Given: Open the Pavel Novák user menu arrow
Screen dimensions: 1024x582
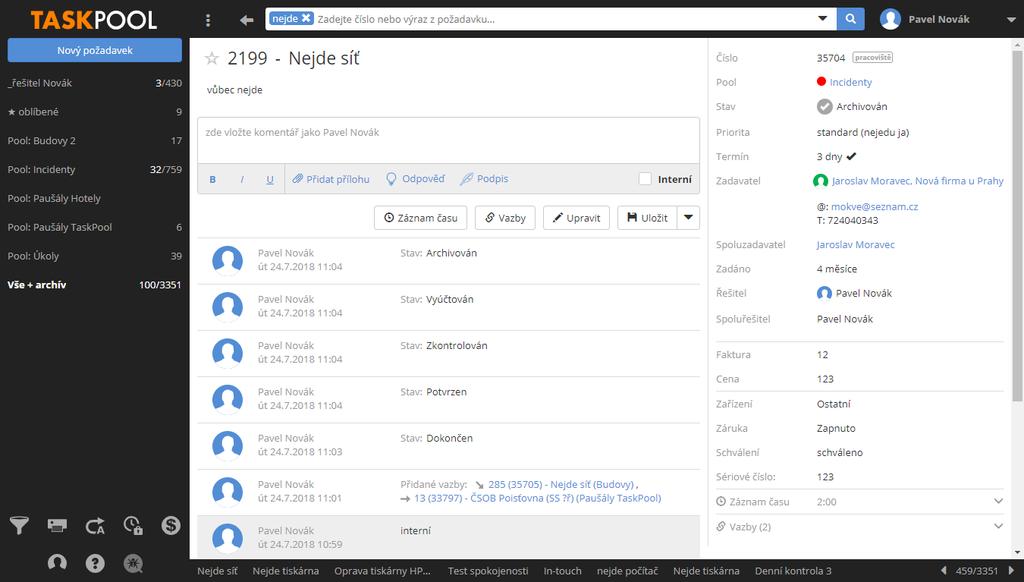Looking at the screenshot, I should (1011, 20).
